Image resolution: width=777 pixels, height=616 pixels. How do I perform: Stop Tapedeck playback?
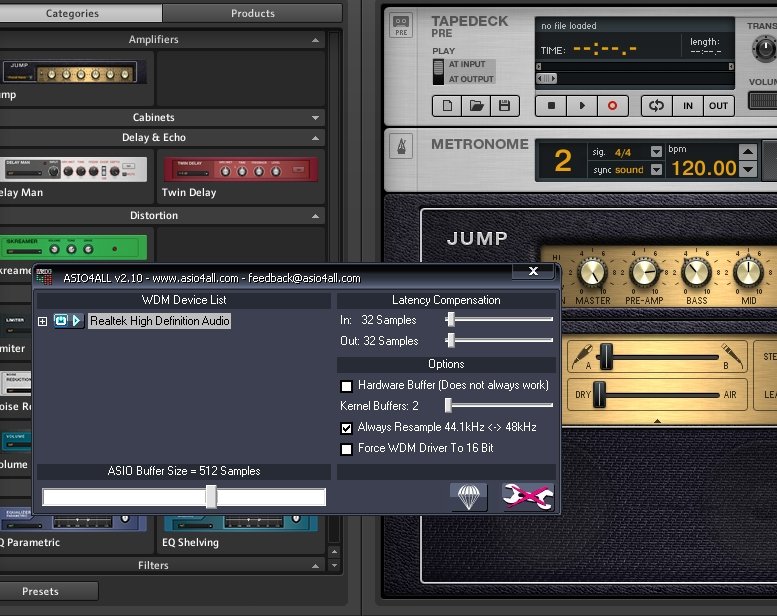(551, 106)
